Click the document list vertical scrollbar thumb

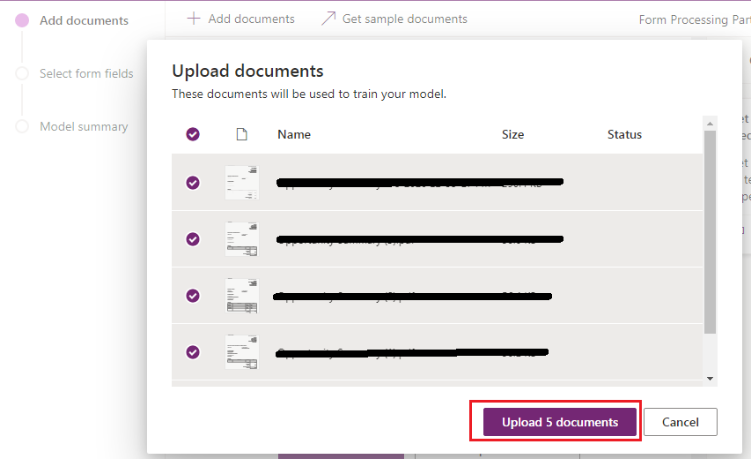710,232
